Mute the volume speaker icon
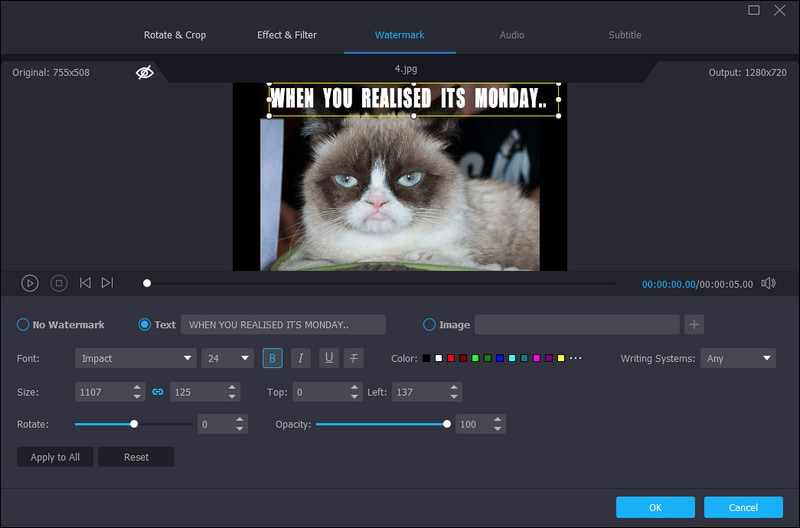This screenshot has height=528, width=800. [768, 283]
